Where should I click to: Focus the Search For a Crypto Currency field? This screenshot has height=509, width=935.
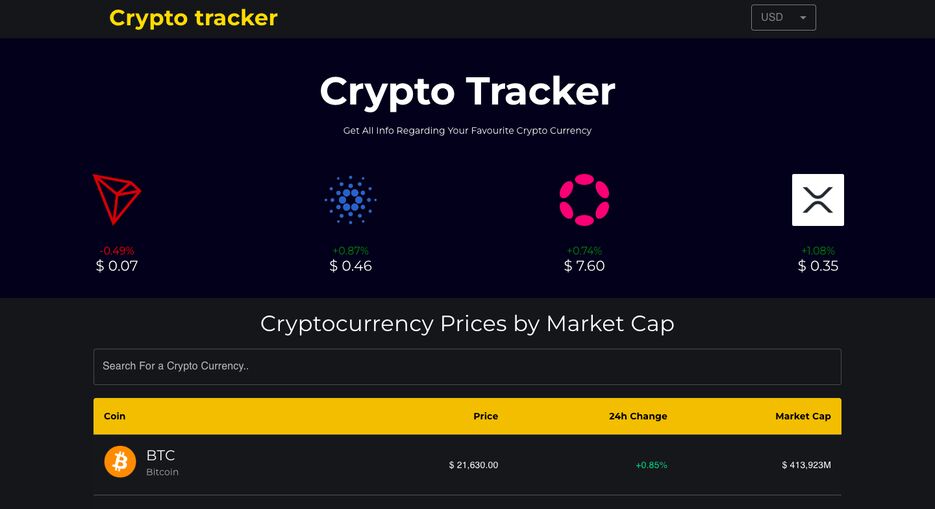click(x=468, y=367)
